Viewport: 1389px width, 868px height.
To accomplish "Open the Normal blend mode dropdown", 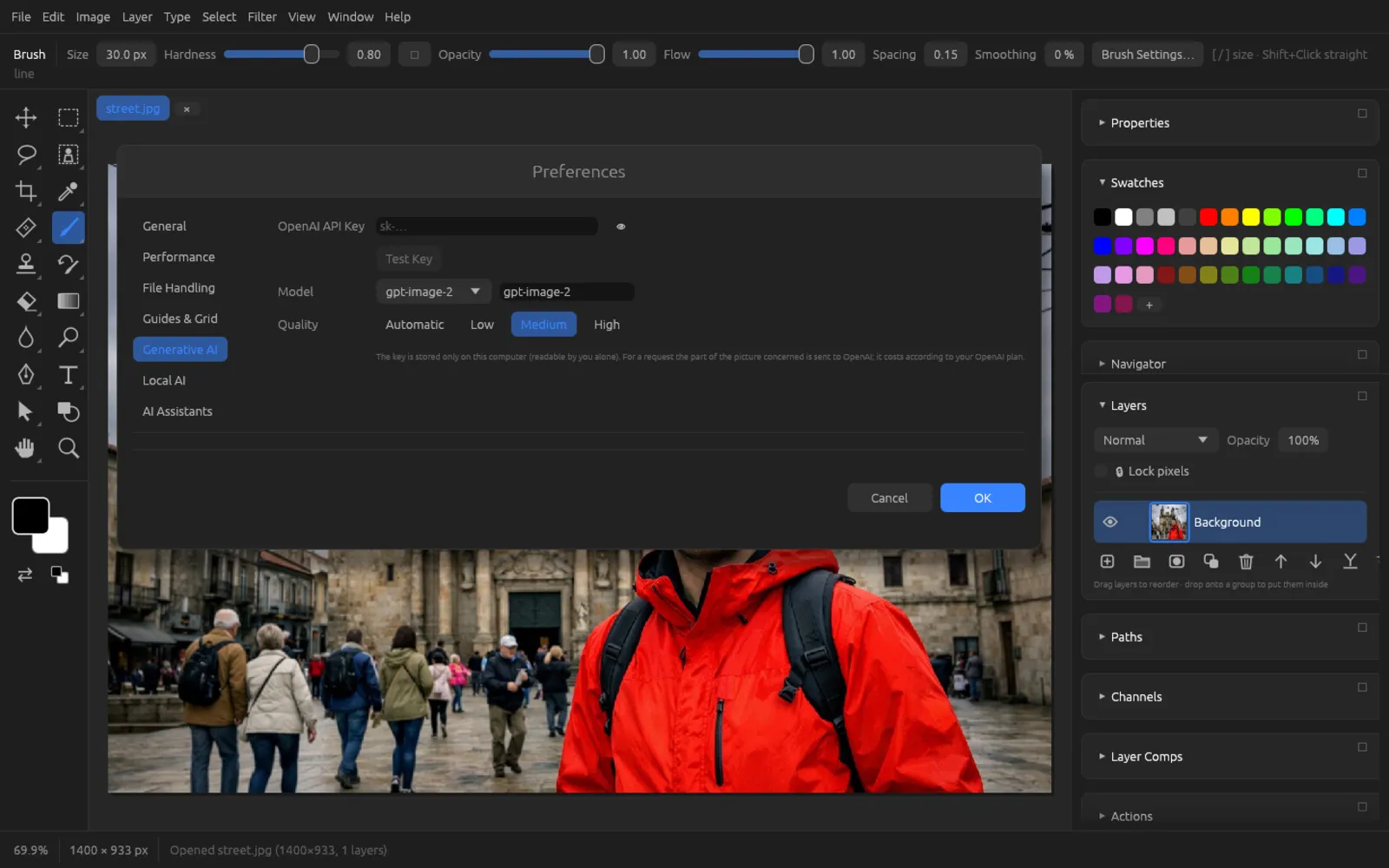I will [x=1155, y=440].
